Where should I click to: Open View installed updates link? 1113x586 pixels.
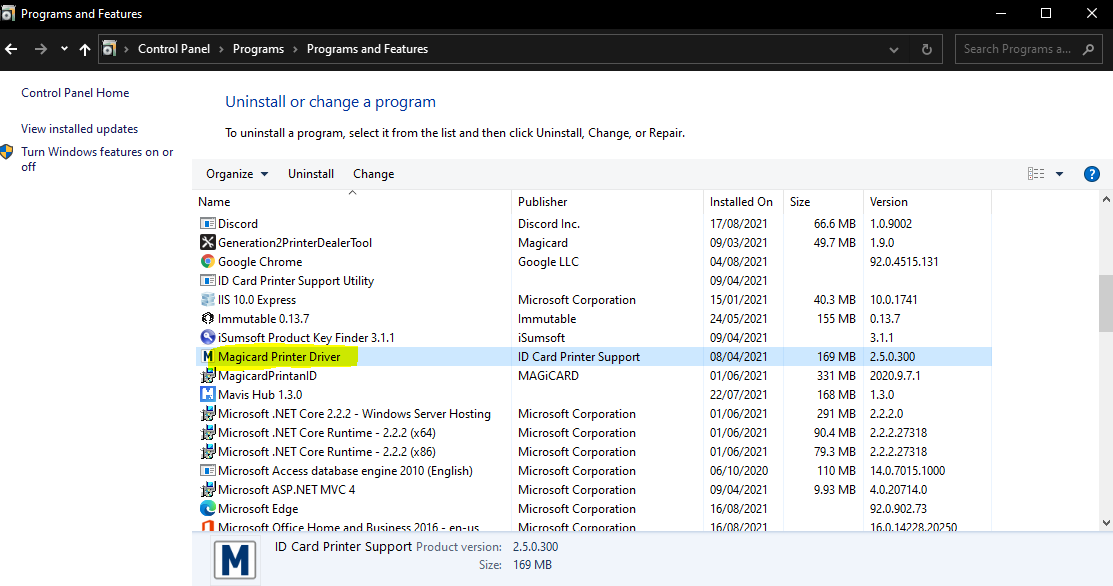[x=80, y=128]
